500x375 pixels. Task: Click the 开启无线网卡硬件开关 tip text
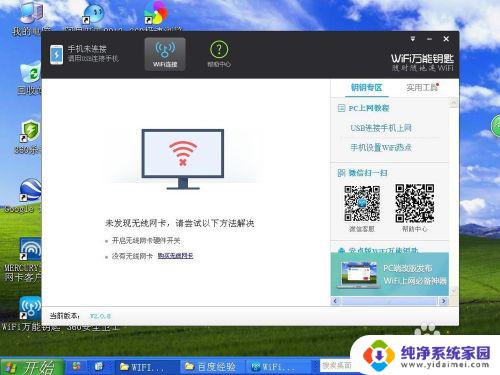tap(146, 240)
